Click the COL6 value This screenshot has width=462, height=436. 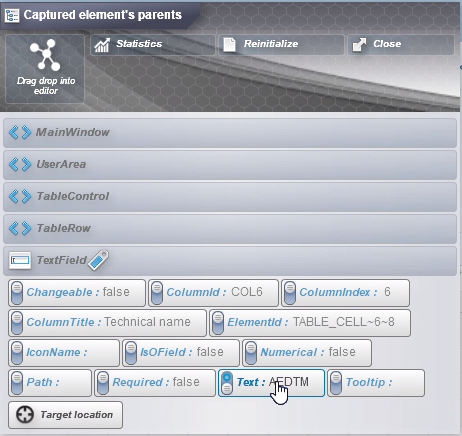click(x=247, y=292)
